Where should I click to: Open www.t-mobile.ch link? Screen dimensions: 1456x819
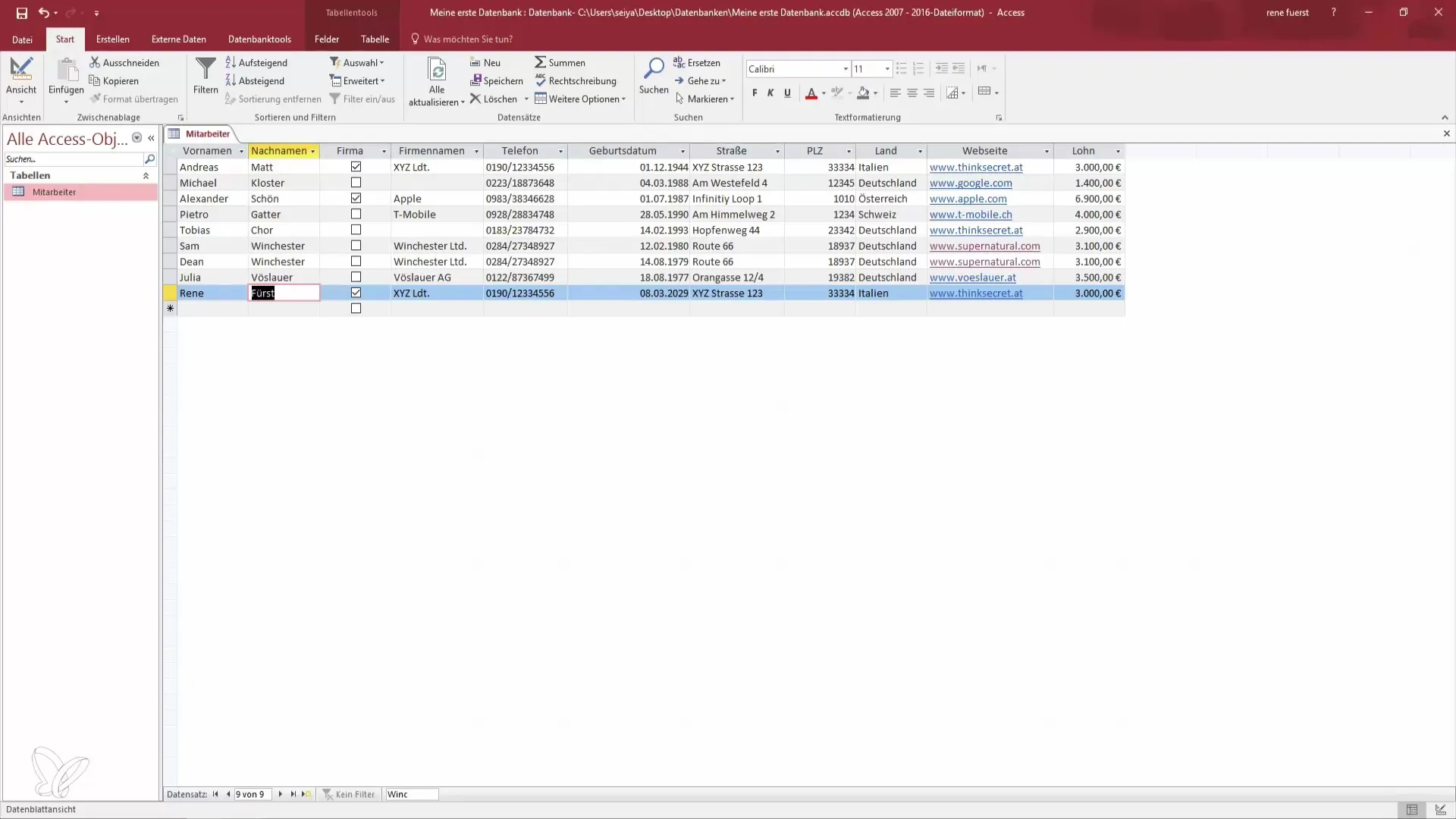tap(971, 215)
